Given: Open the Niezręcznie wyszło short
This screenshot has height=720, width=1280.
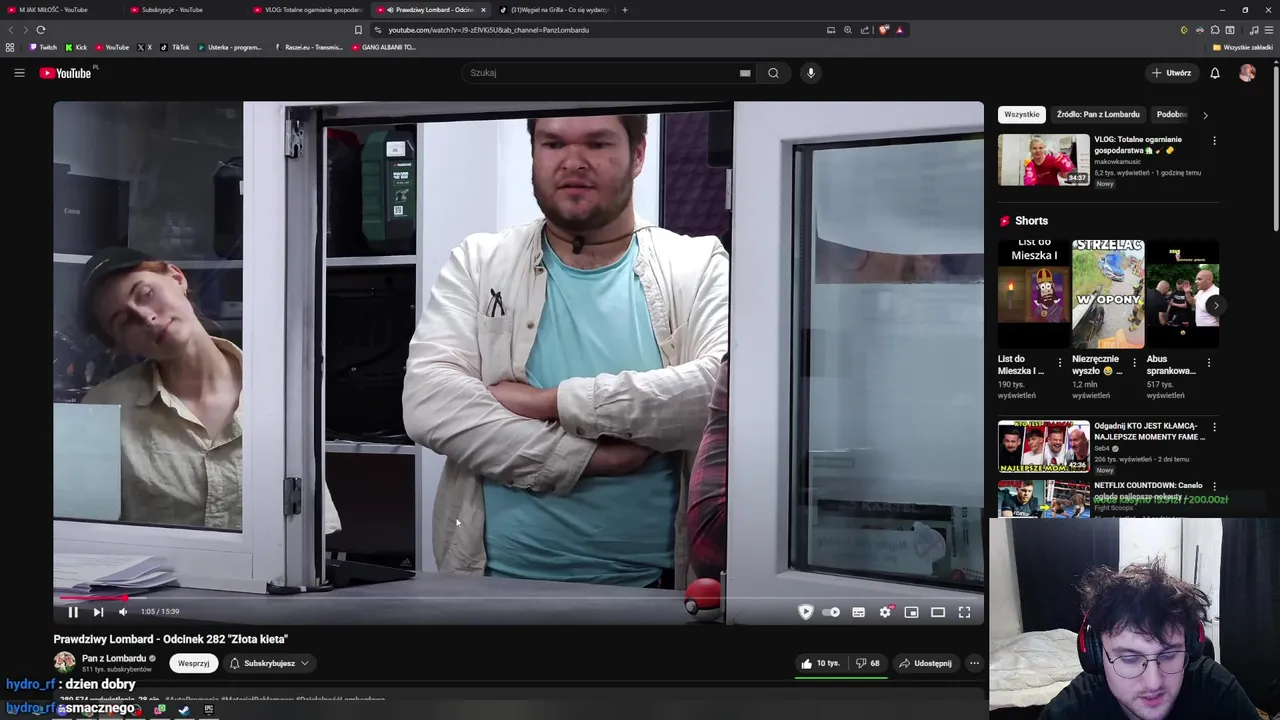Looking at the screenshot, I should click(1108, 293).
